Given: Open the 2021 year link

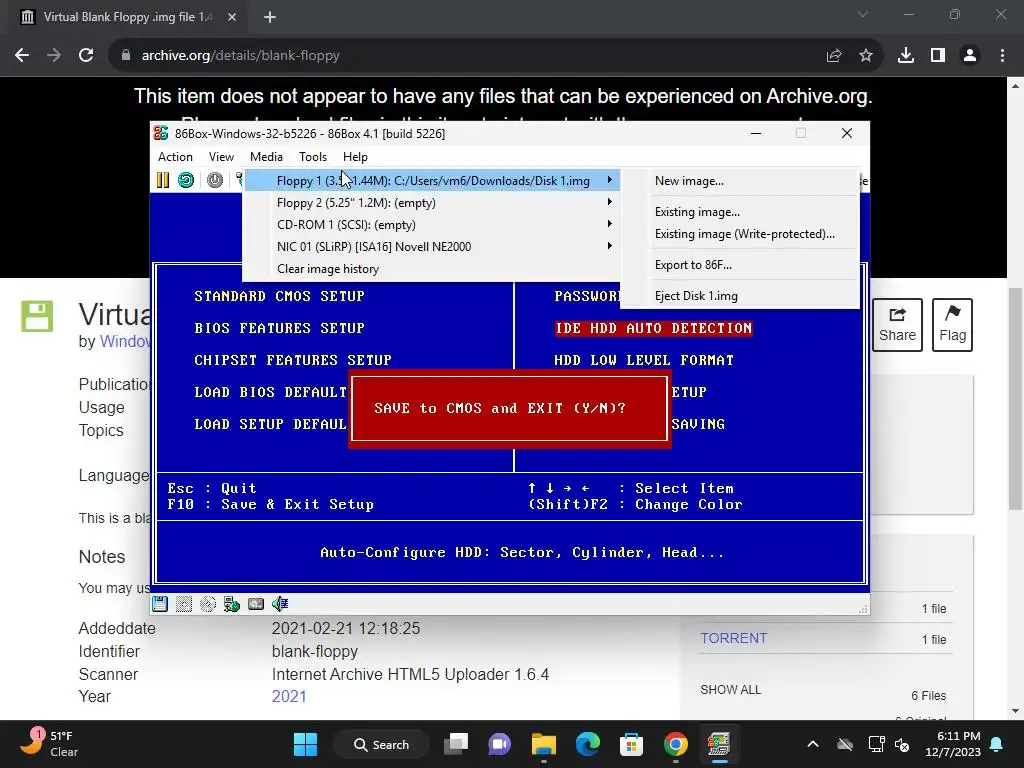Looking at the screenshot, I should click(x=289, y=696).
